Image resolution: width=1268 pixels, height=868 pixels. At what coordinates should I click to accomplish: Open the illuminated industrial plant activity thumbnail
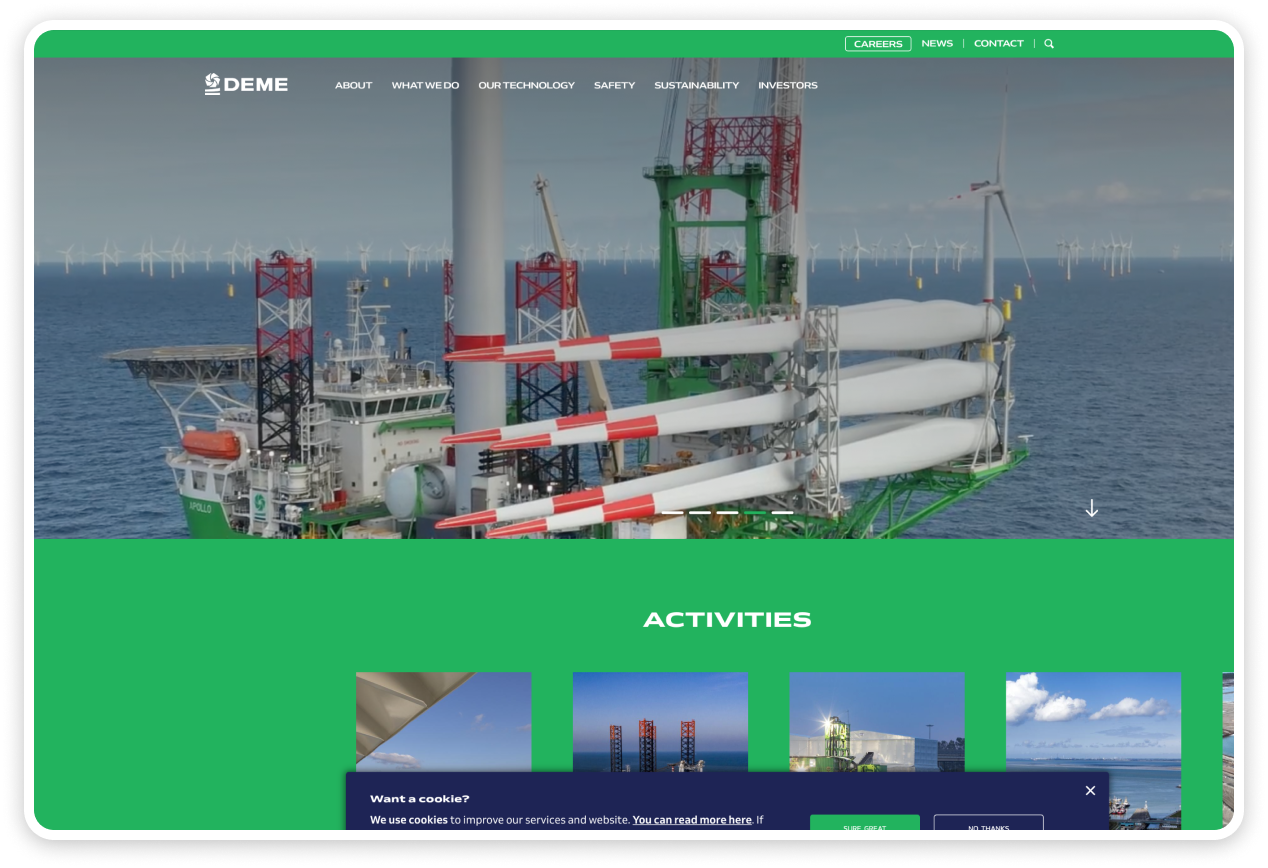click(877, 722)
